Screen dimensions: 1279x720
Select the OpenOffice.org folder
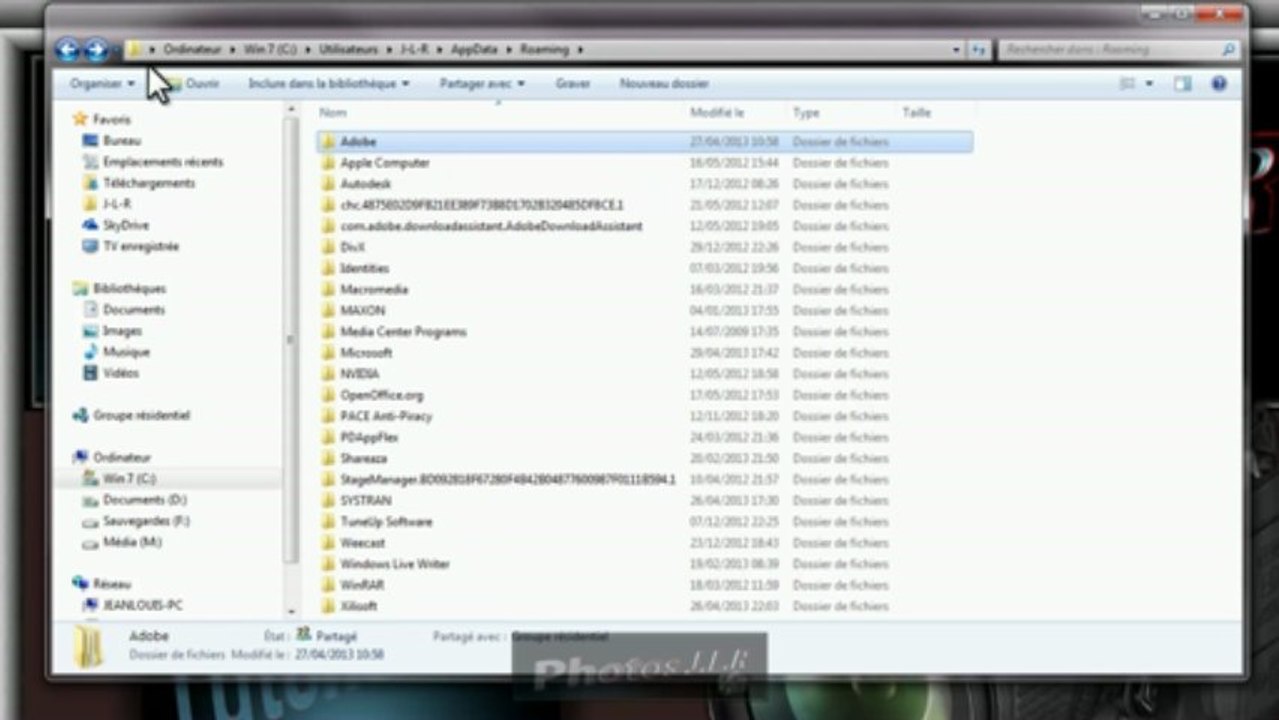[x=381, y=395]
